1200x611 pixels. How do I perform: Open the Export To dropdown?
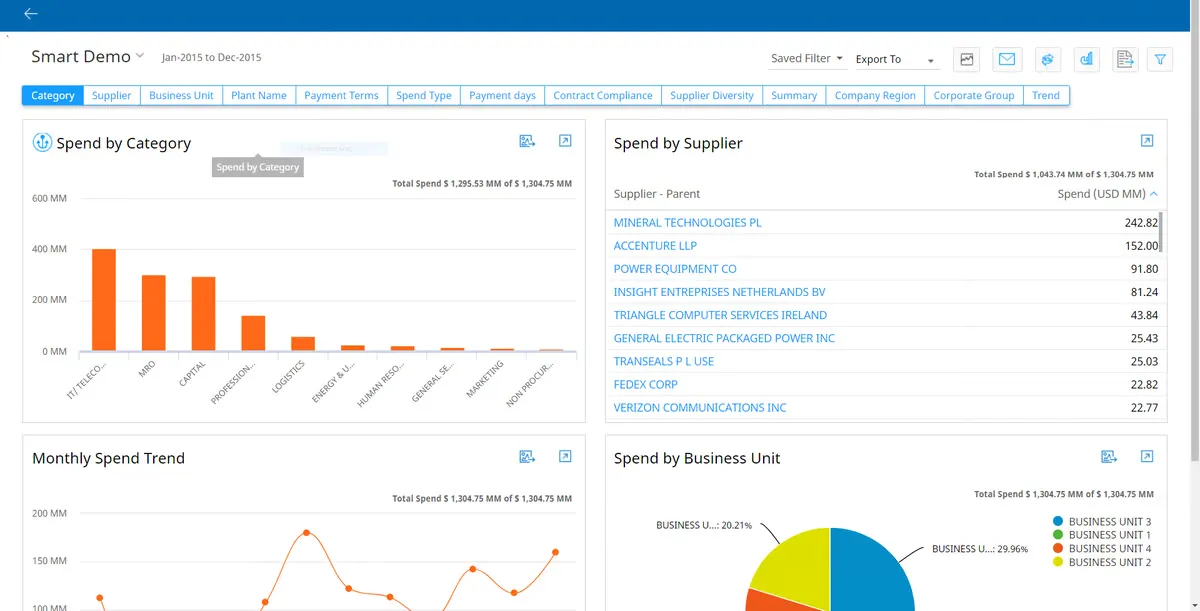click(895, 60)
